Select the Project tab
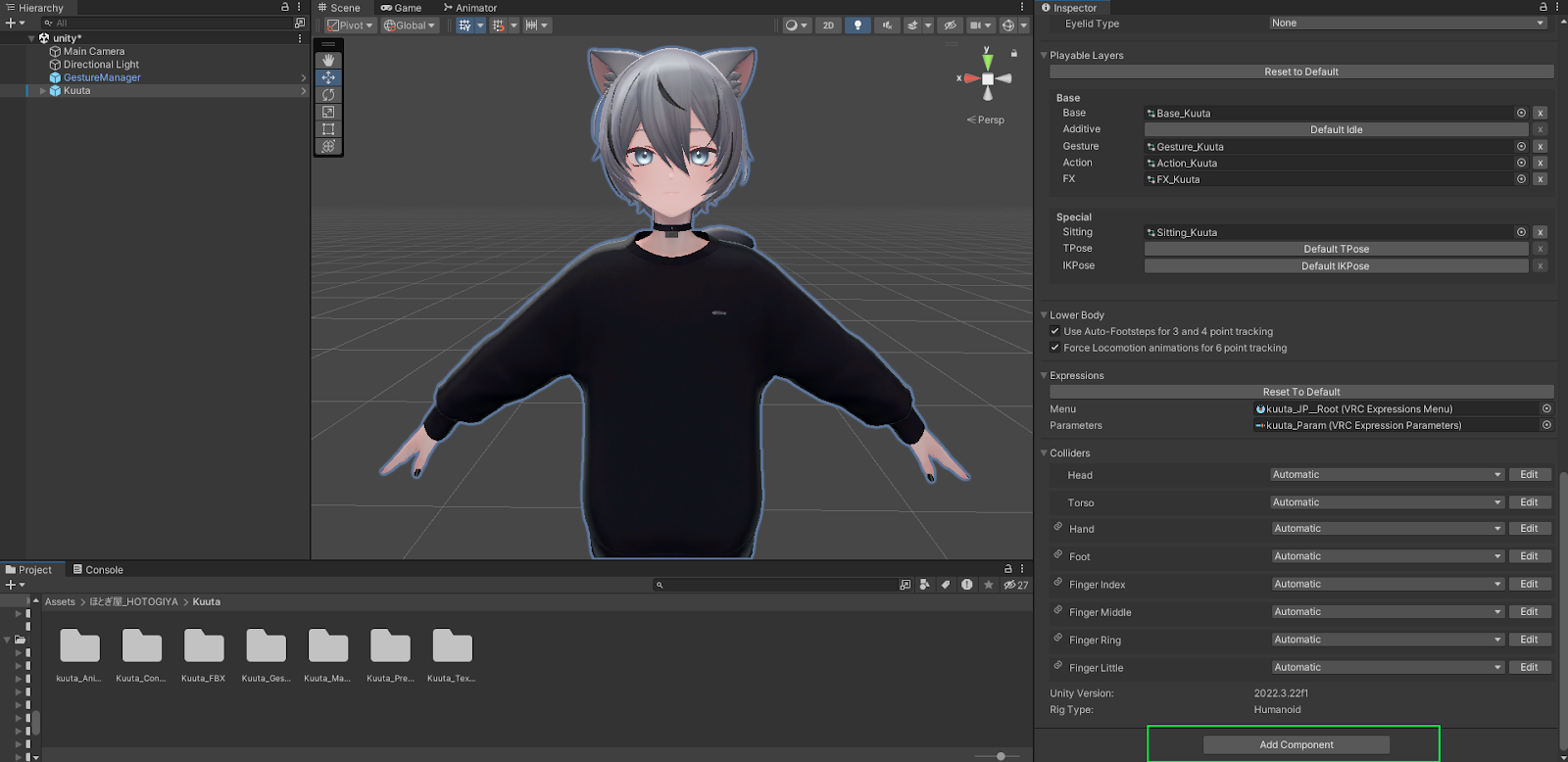This screenshot has width=1568, height=762. click(x=29, y=569)
